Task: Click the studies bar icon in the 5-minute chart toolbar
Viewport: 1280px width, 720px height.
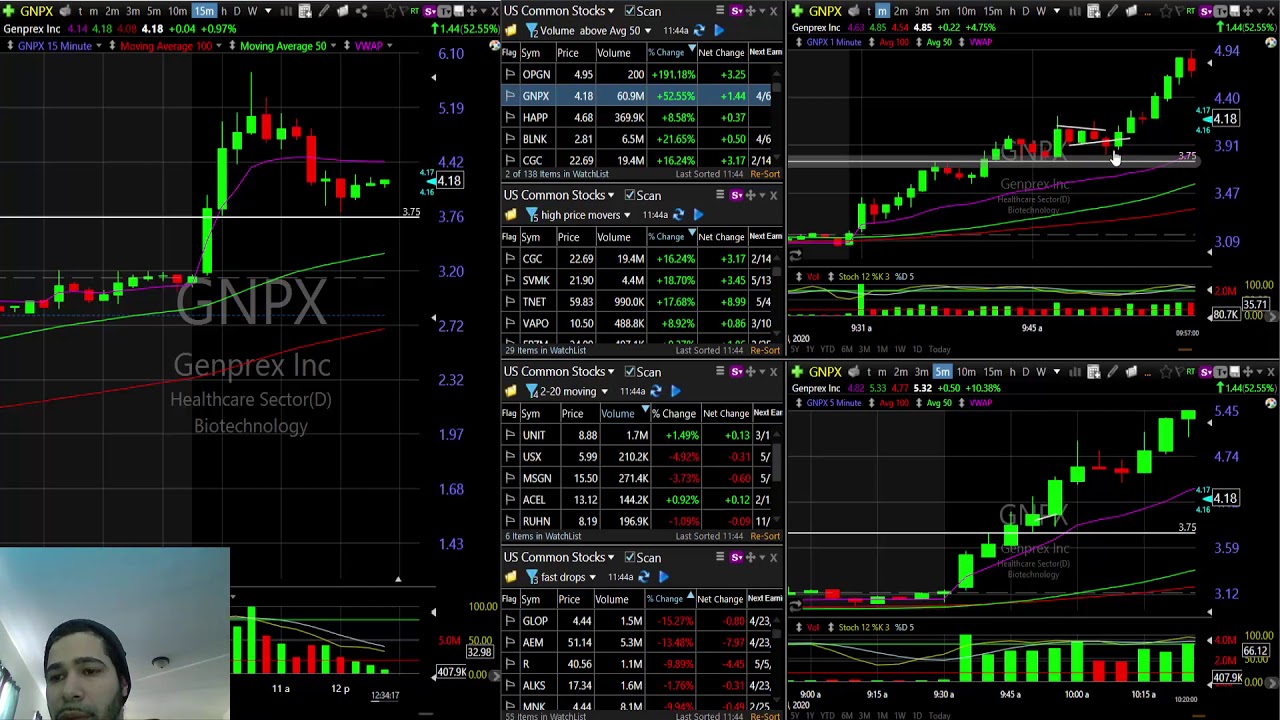Action: pos(1074,372)
